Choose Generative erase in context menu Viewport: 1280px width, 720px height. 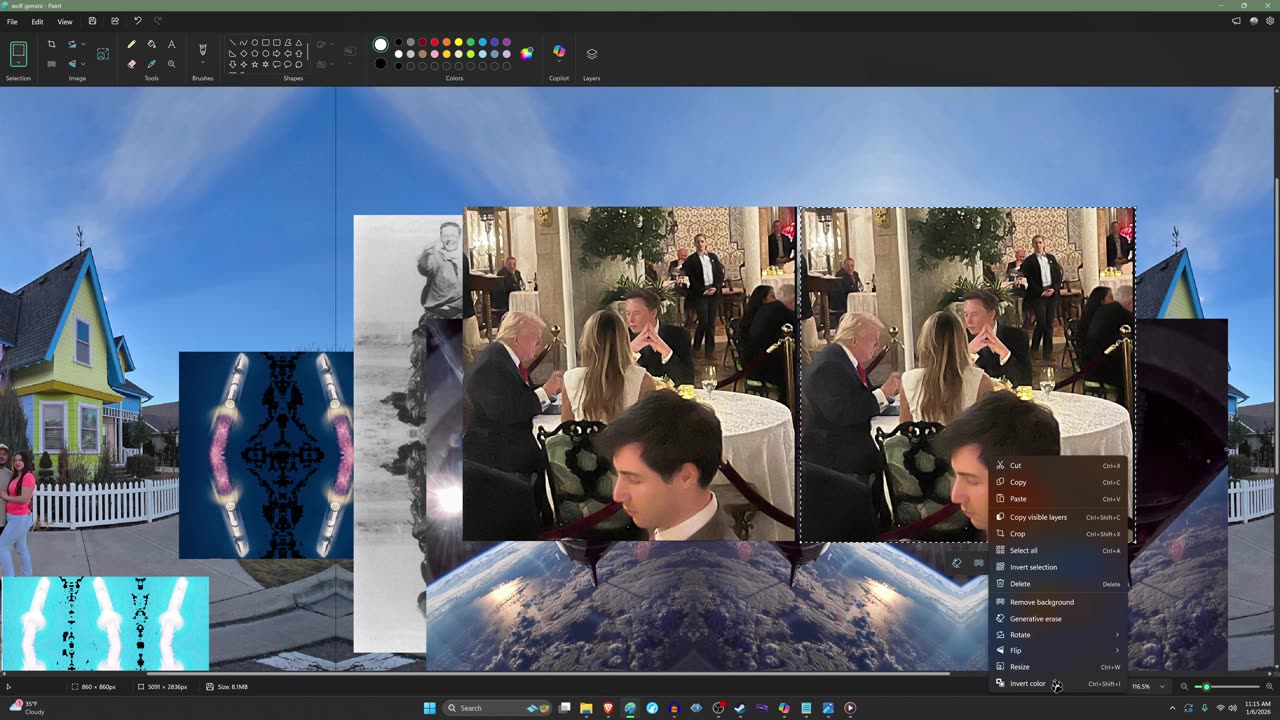[x=1058, y=619]
